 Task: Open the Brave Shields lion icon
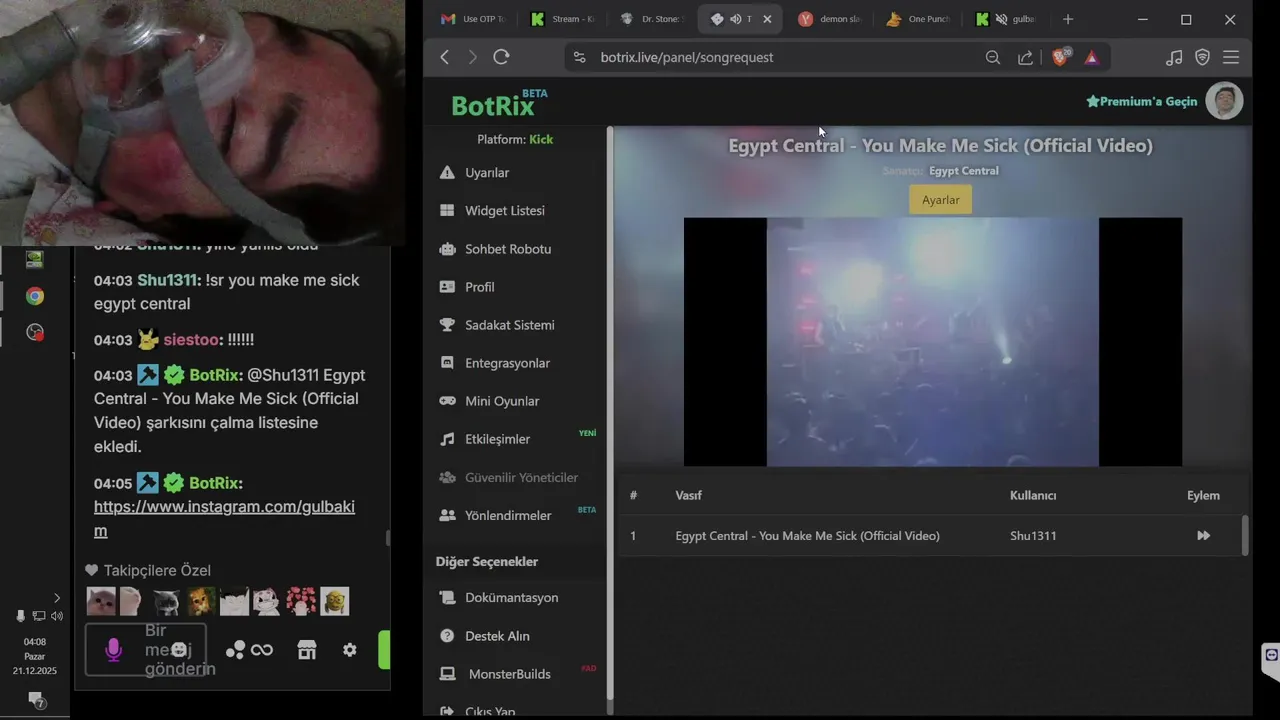[x=1061, y=56]
